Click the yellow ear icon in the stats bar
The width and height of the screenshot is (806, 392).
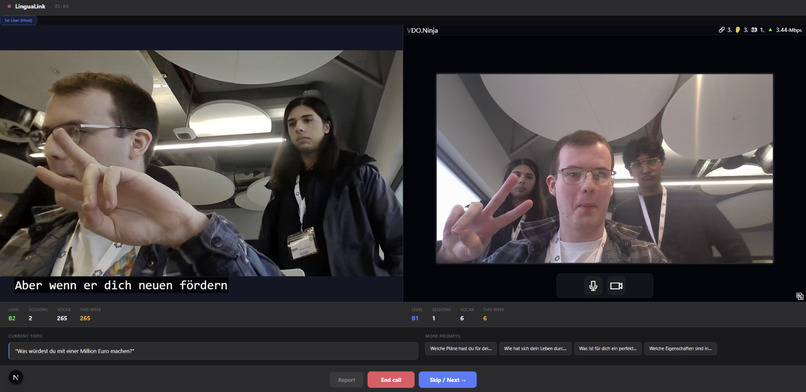click(x=738, y=30)
